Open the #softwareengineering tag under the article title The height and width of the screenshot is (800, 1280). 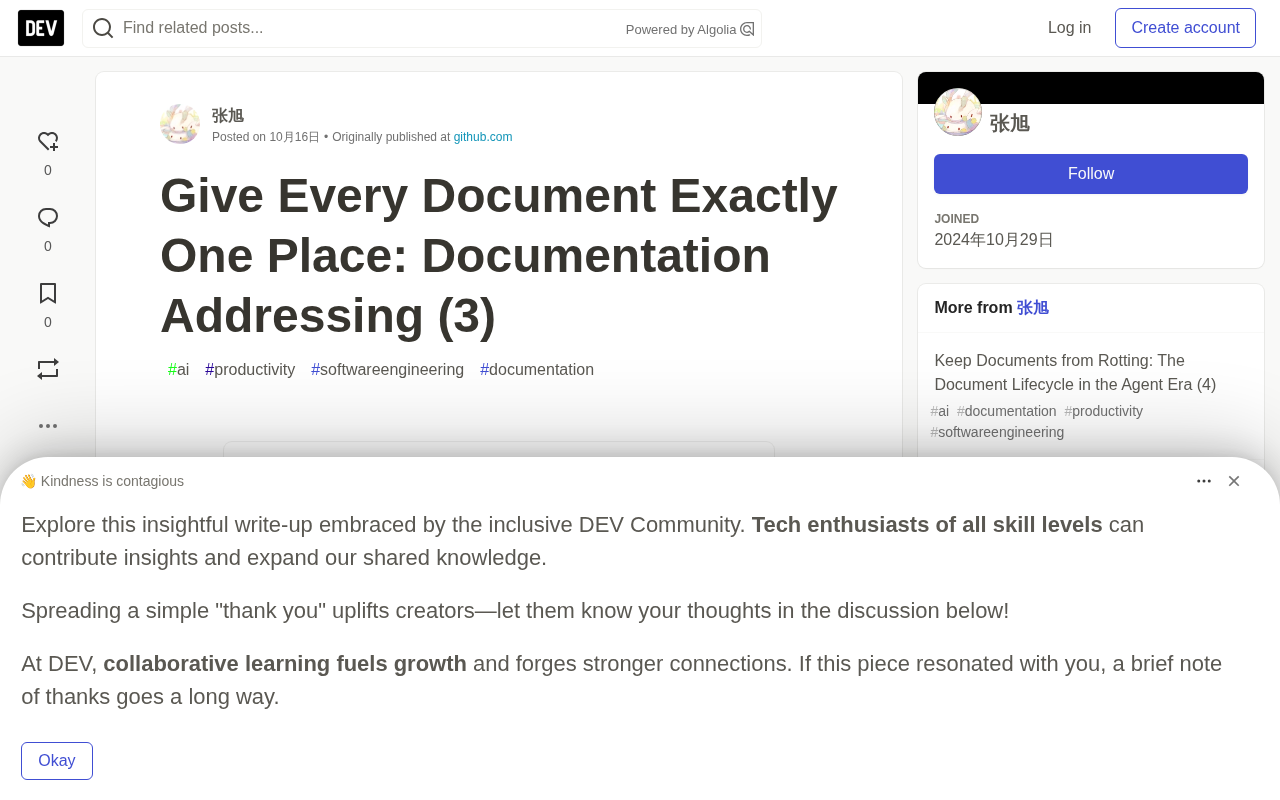coord(388,370)
